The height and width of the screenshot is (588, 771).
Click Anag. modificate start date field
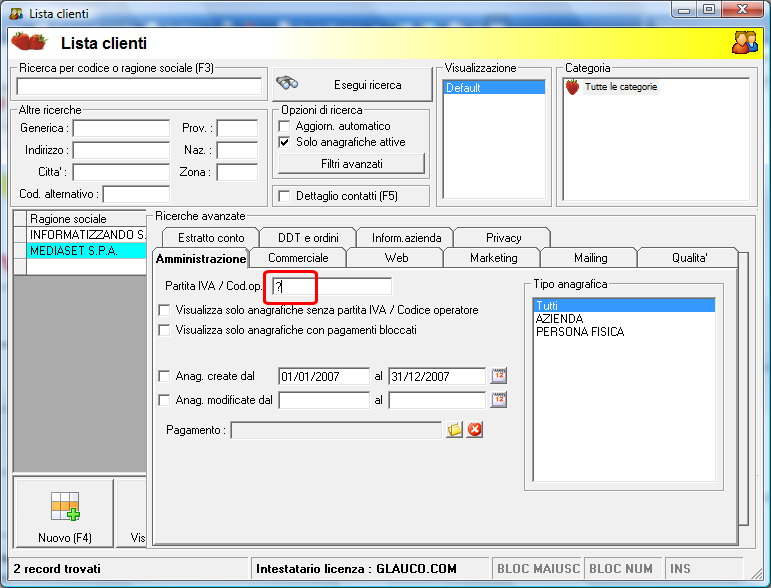pyautogui.click(x=324, y=400)
